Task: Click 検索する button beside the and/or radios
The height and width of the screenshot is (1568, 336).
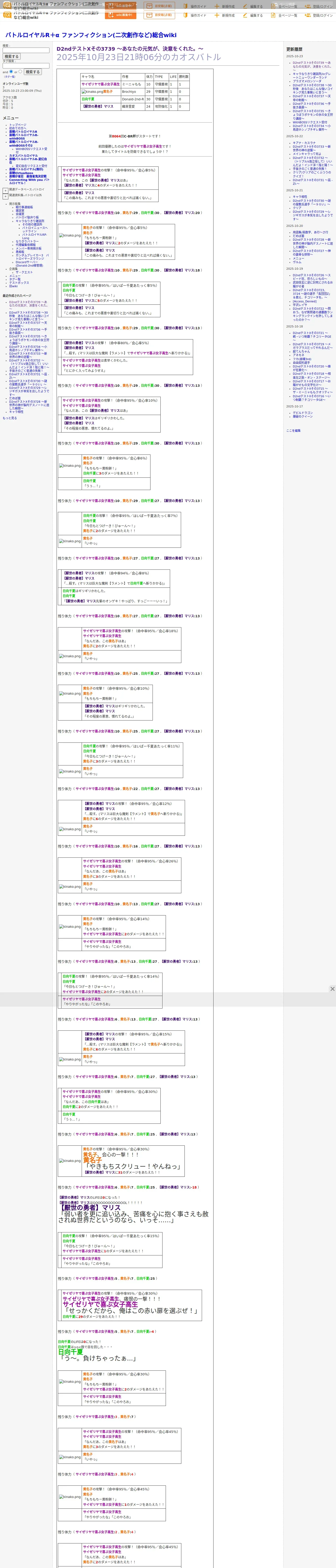Action: click(32, 72)
